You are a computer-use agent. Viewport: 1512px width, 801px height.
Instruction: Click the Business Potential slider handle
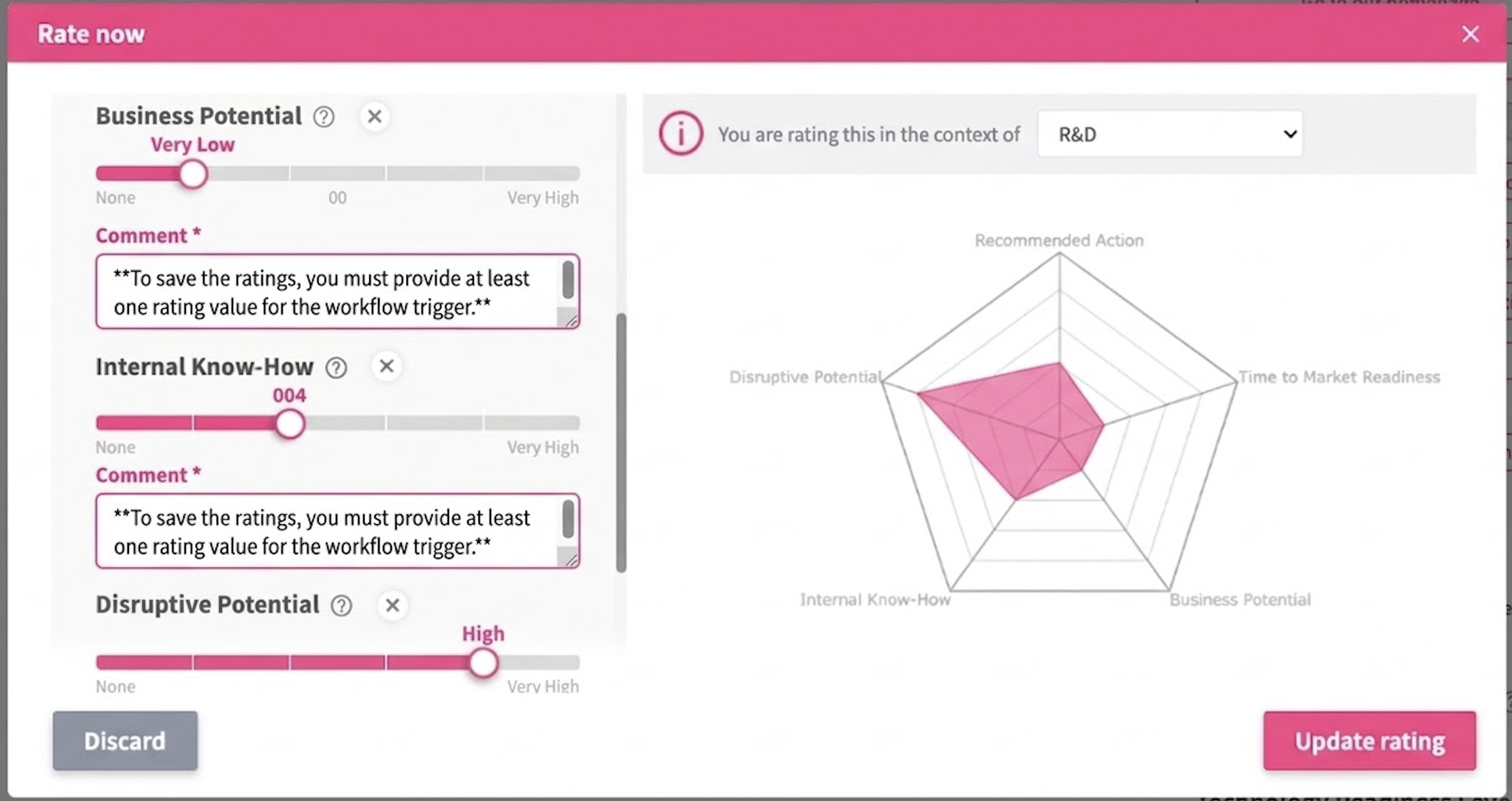click(x=193, y=174)
